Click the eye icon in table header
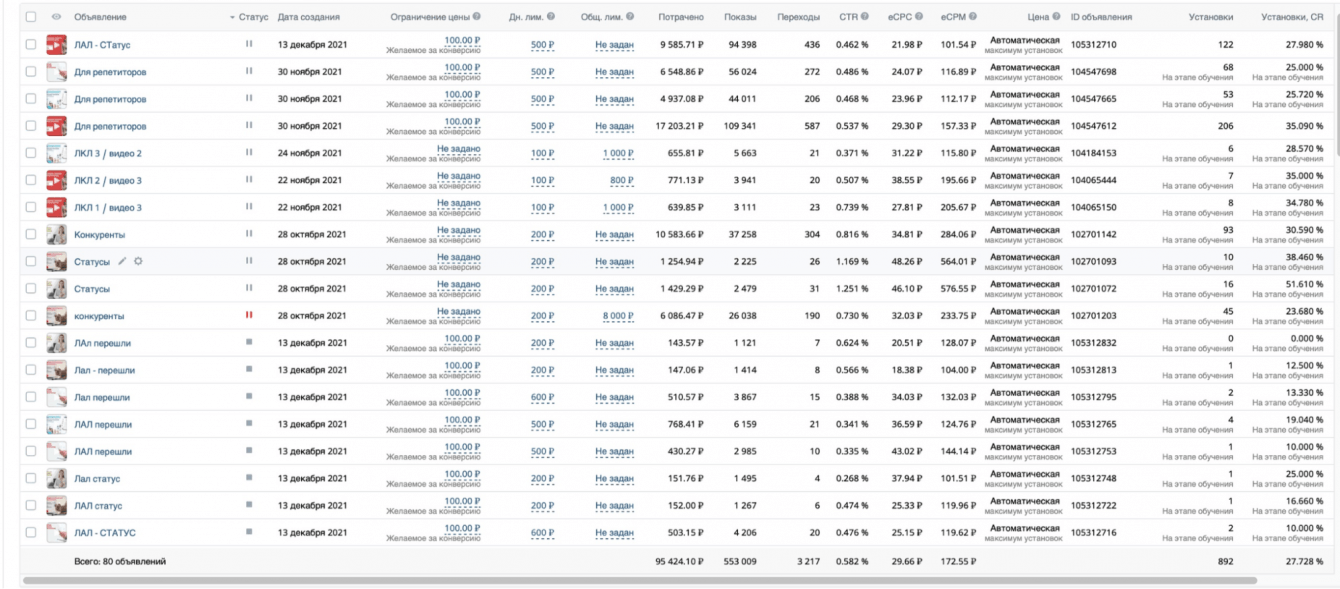The width and height of the screenshot is (1340, 589). click(x=56, y=17)
